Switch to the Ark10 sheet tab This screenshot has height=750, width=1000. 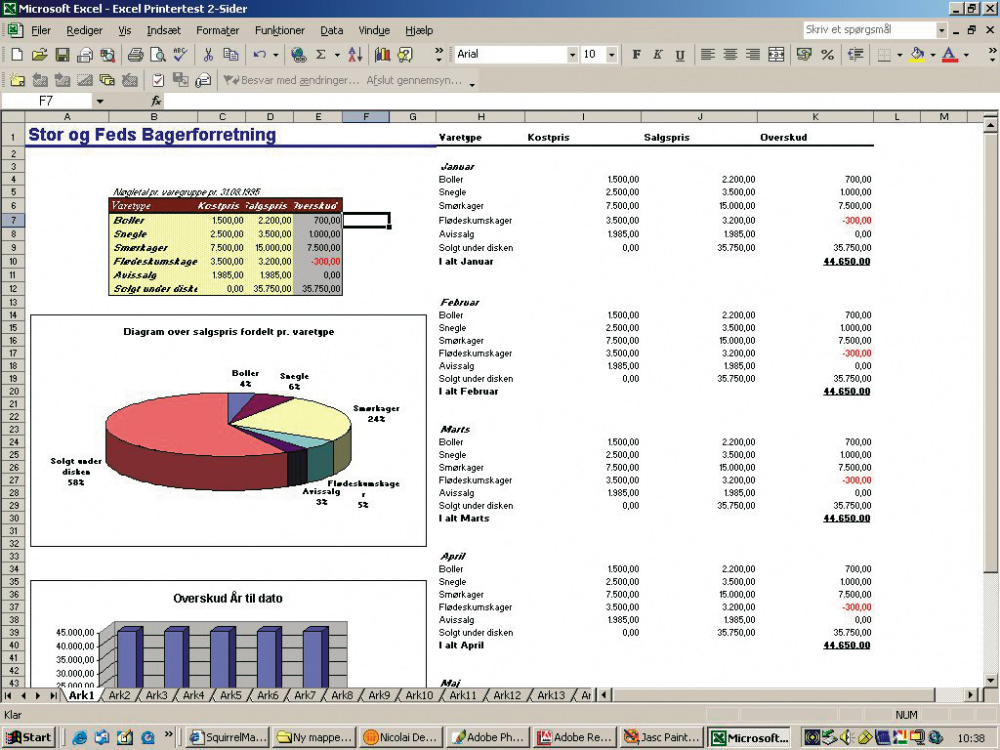[x=419, y=695]
